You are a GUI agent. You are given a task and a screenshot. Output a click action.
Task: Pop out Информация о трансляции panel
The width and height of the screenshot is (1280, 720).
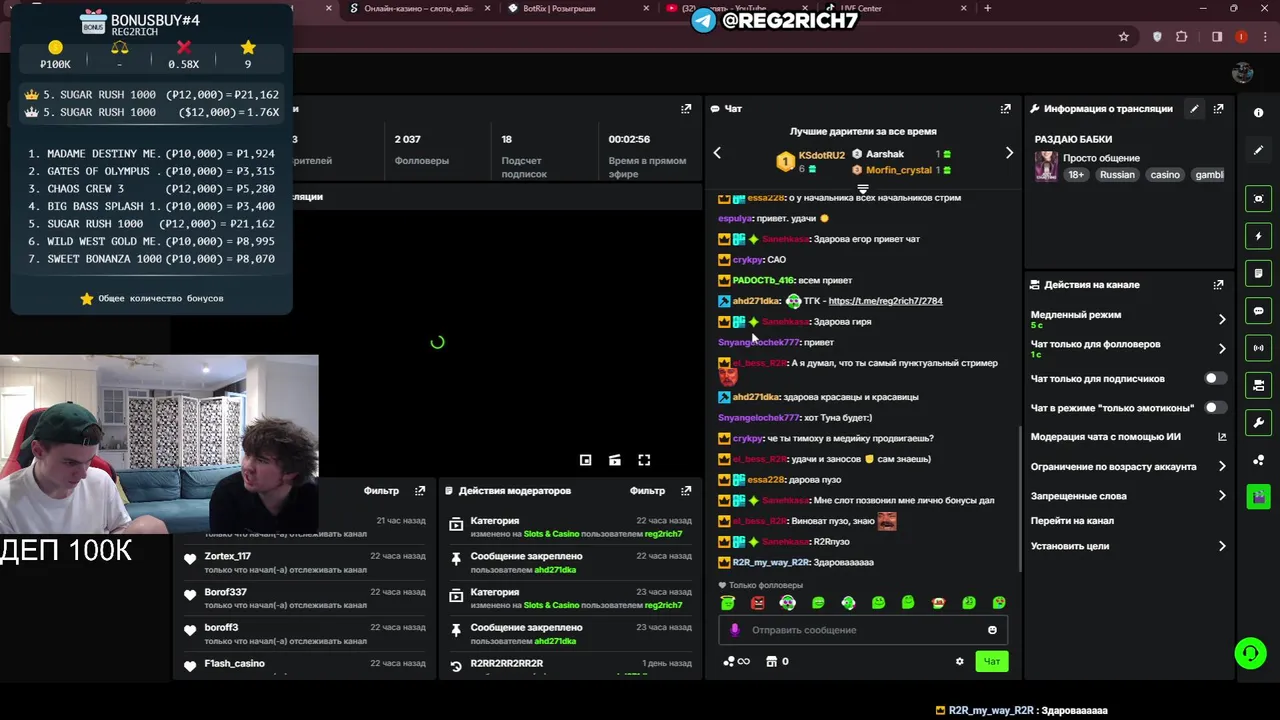pos(1219,109)
